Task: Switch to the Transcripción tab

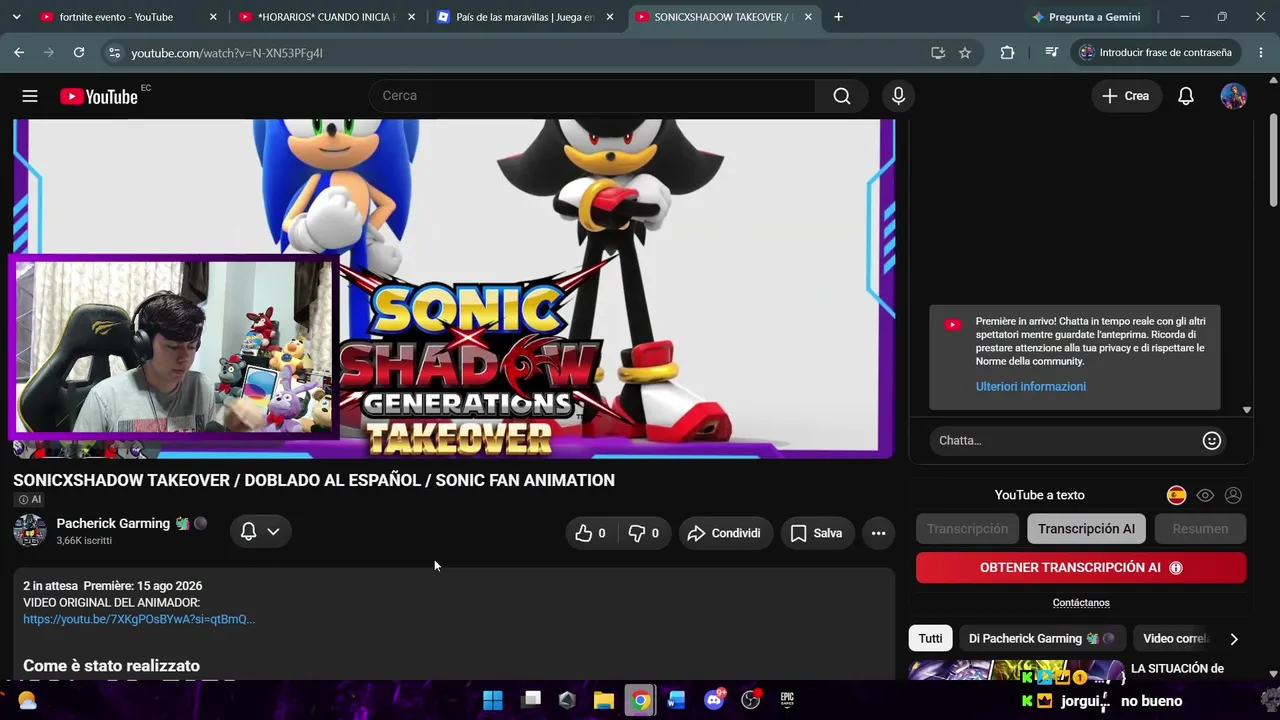Action: (x=967, y=529)
